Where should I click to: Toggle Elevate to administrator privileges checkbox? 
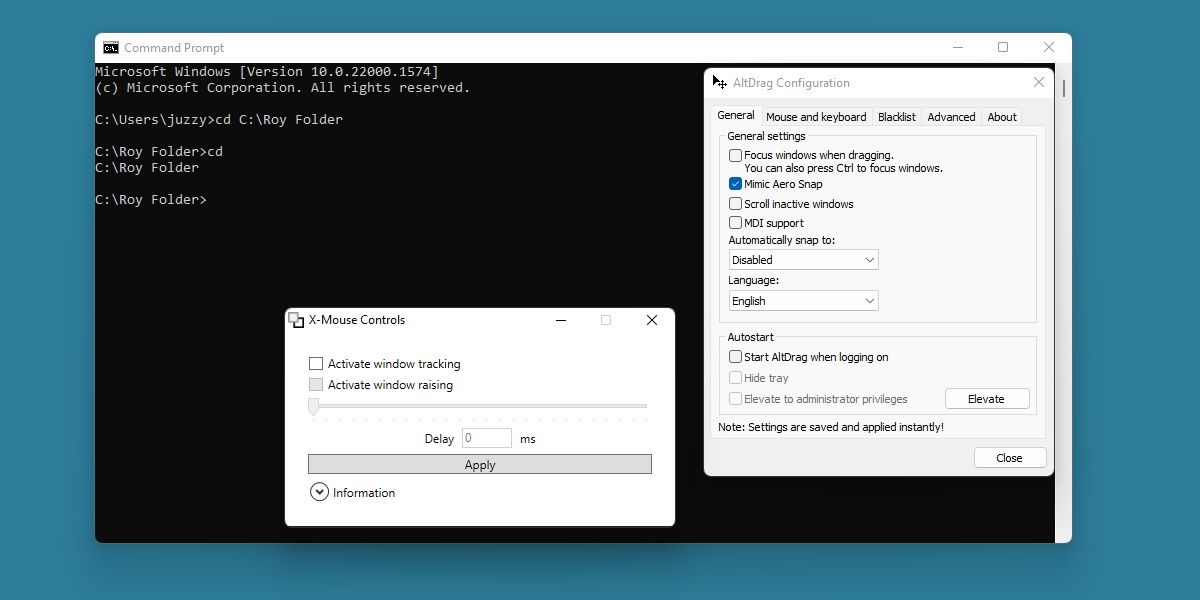coord(736,399)
